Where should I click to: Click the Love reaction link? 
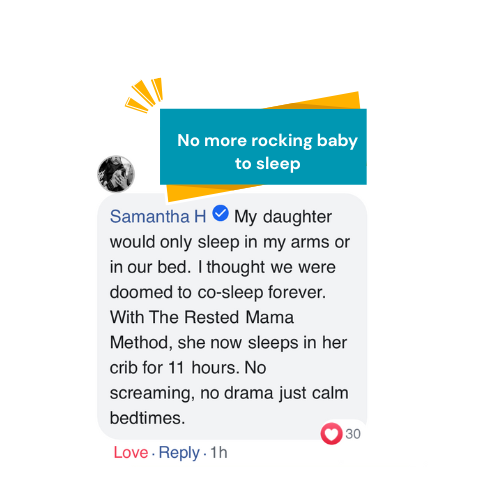[131, 452]
